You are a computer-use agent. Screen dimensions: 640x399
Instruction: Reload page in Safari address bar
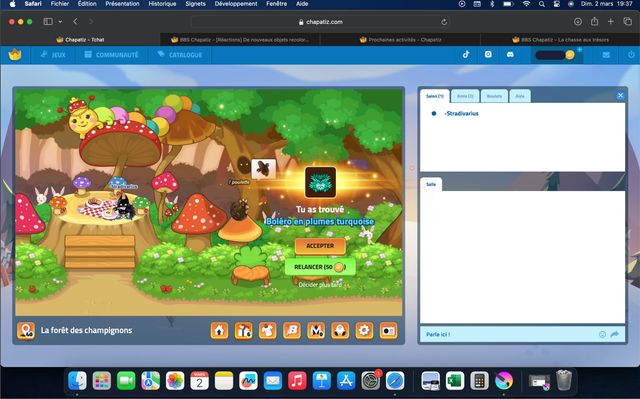[444, 22]
